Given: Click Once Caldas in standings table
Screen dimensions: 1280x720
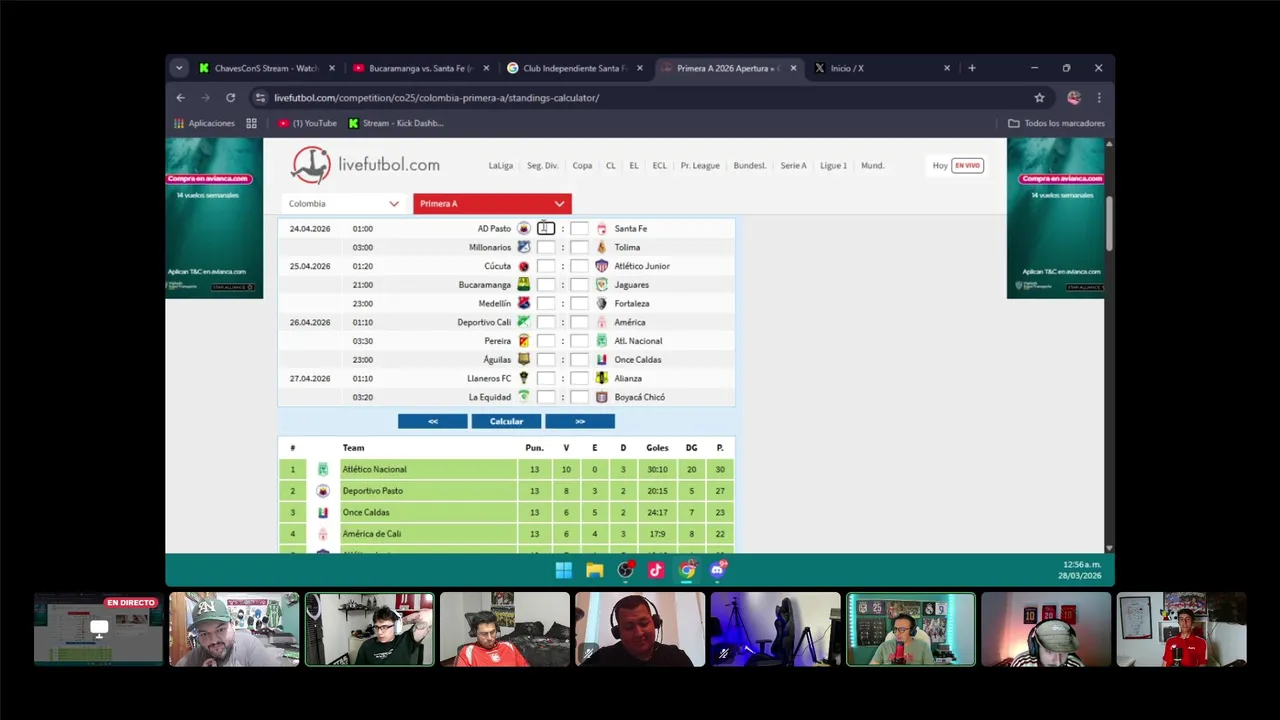Looking at the screenshot, I should [x=366, y=513].
